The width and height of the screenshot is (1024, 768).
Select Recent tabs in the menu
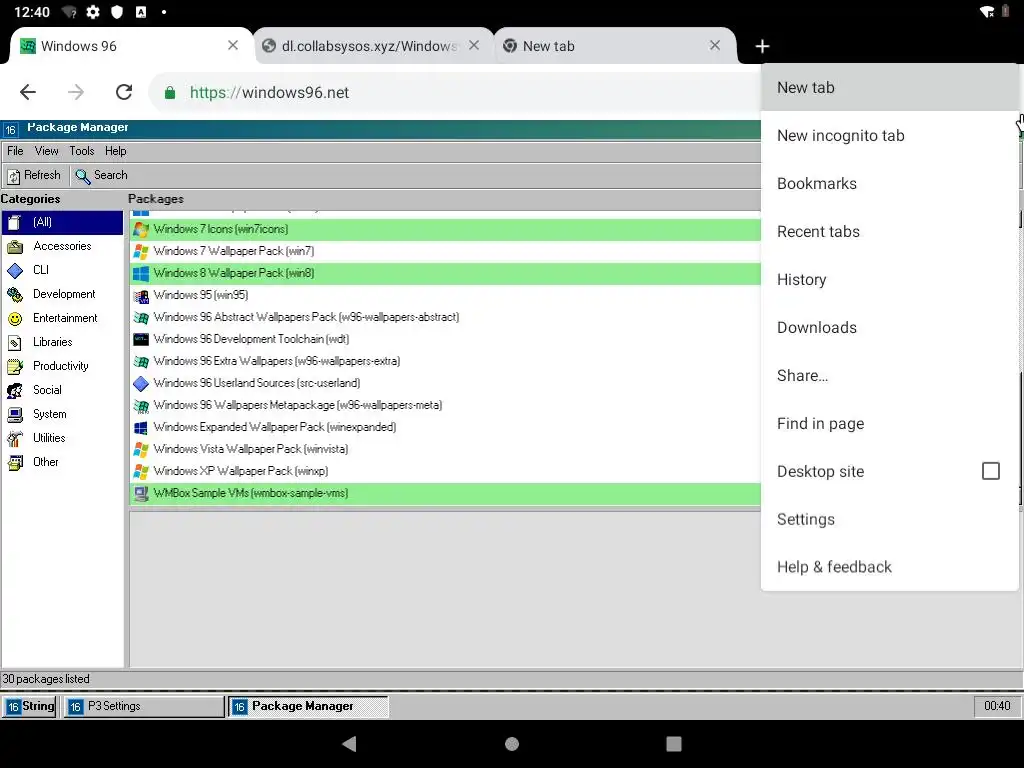(889, 232)
